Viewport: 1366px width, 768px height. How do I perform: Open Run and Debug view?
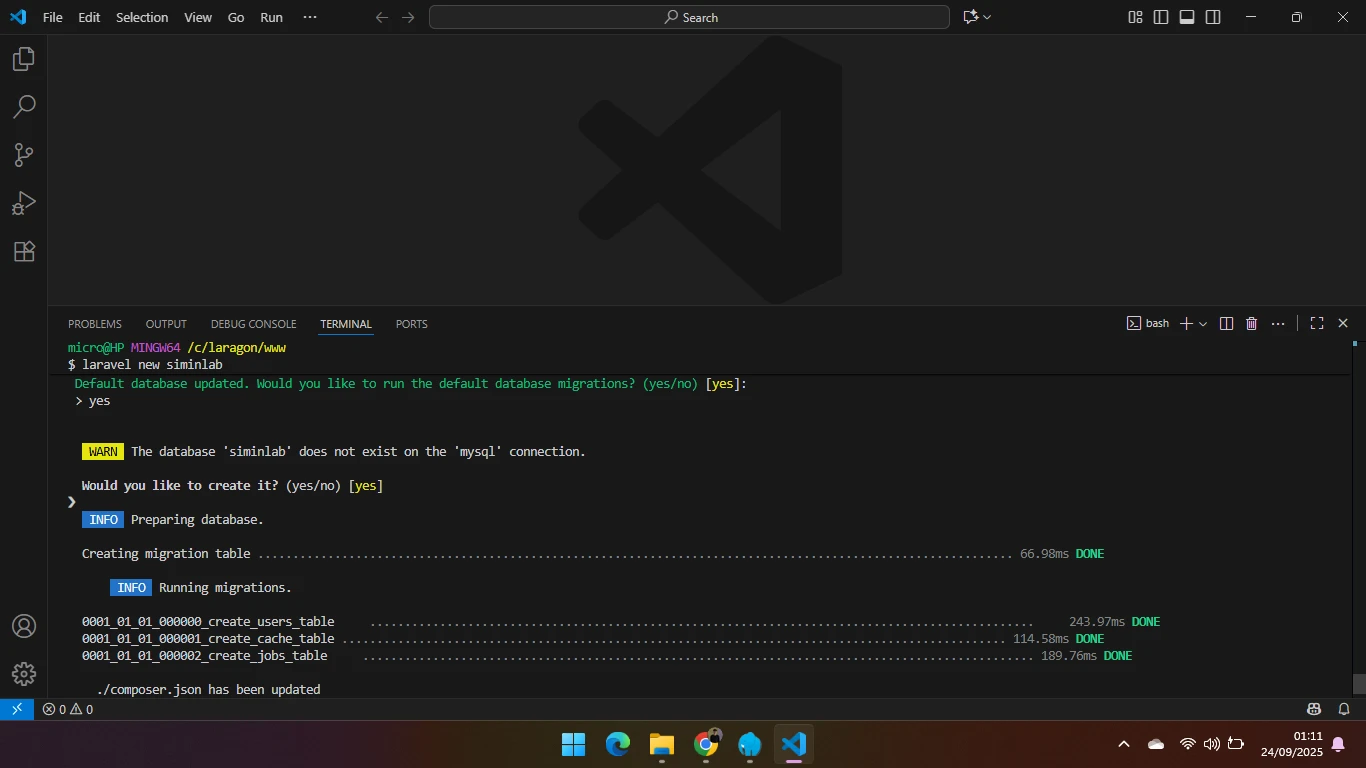(24, 203)
